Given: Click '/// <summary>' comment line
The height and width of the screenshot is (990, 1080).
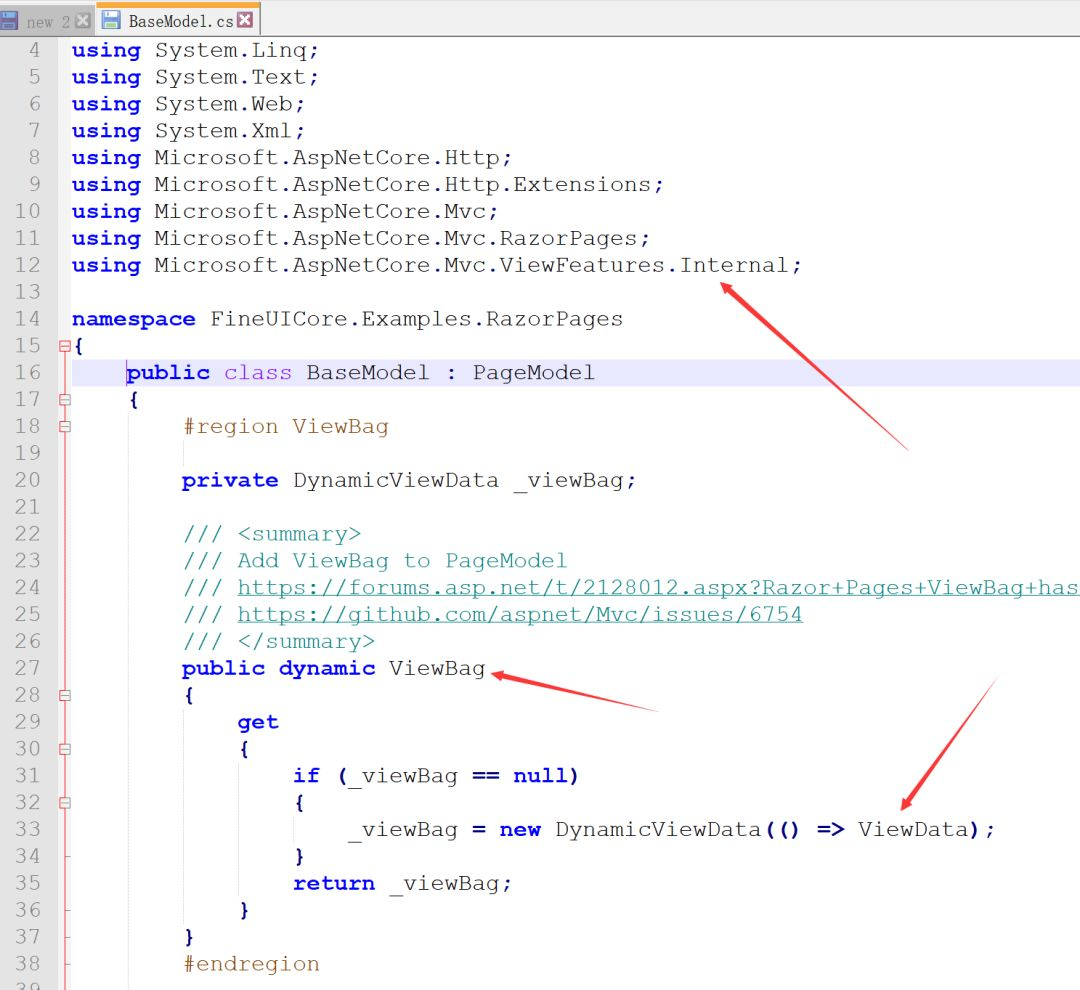Looking at the screenshot, I should pos(272,534).
